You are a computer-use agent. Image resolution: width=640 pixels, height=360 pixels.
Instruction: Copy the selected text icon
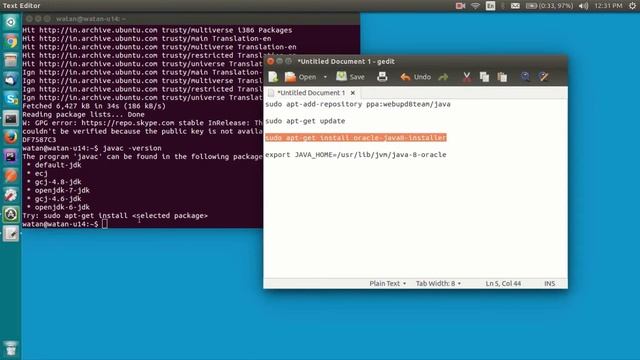pyautogui.click(x=484, y=77)
